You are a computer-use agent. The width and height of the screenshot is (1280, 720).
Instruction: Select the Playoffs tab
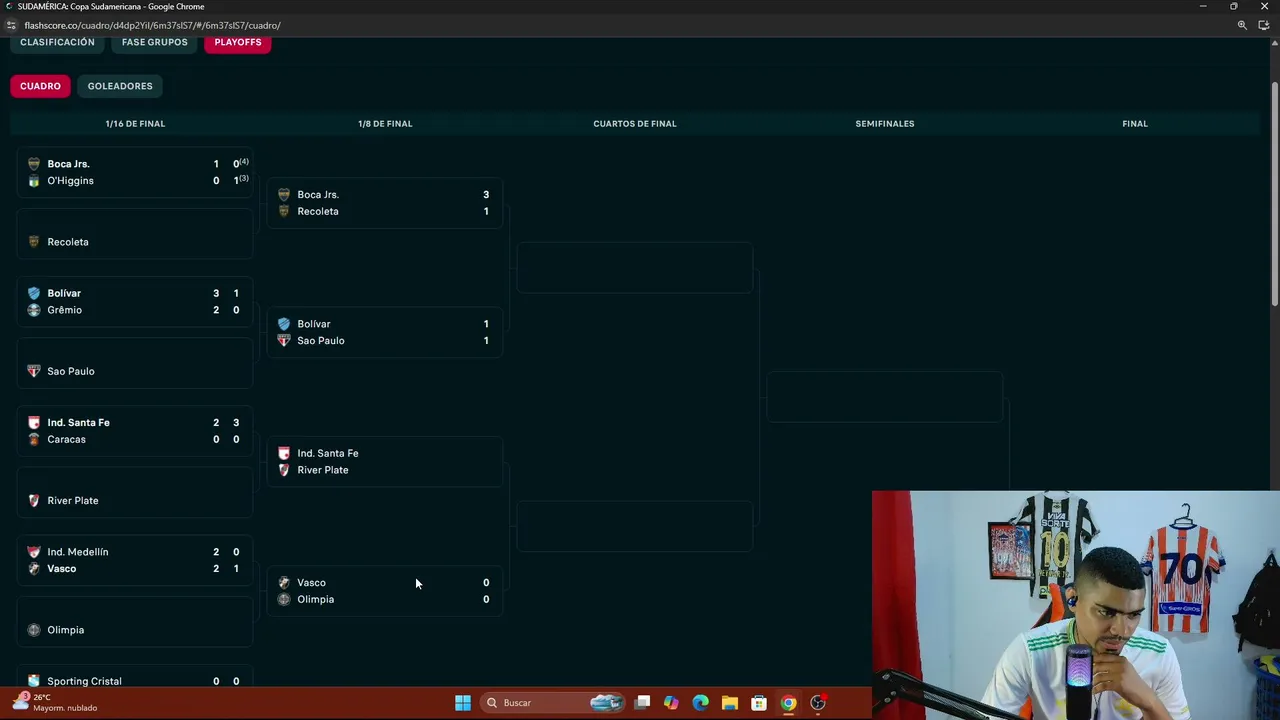point(238,42)
